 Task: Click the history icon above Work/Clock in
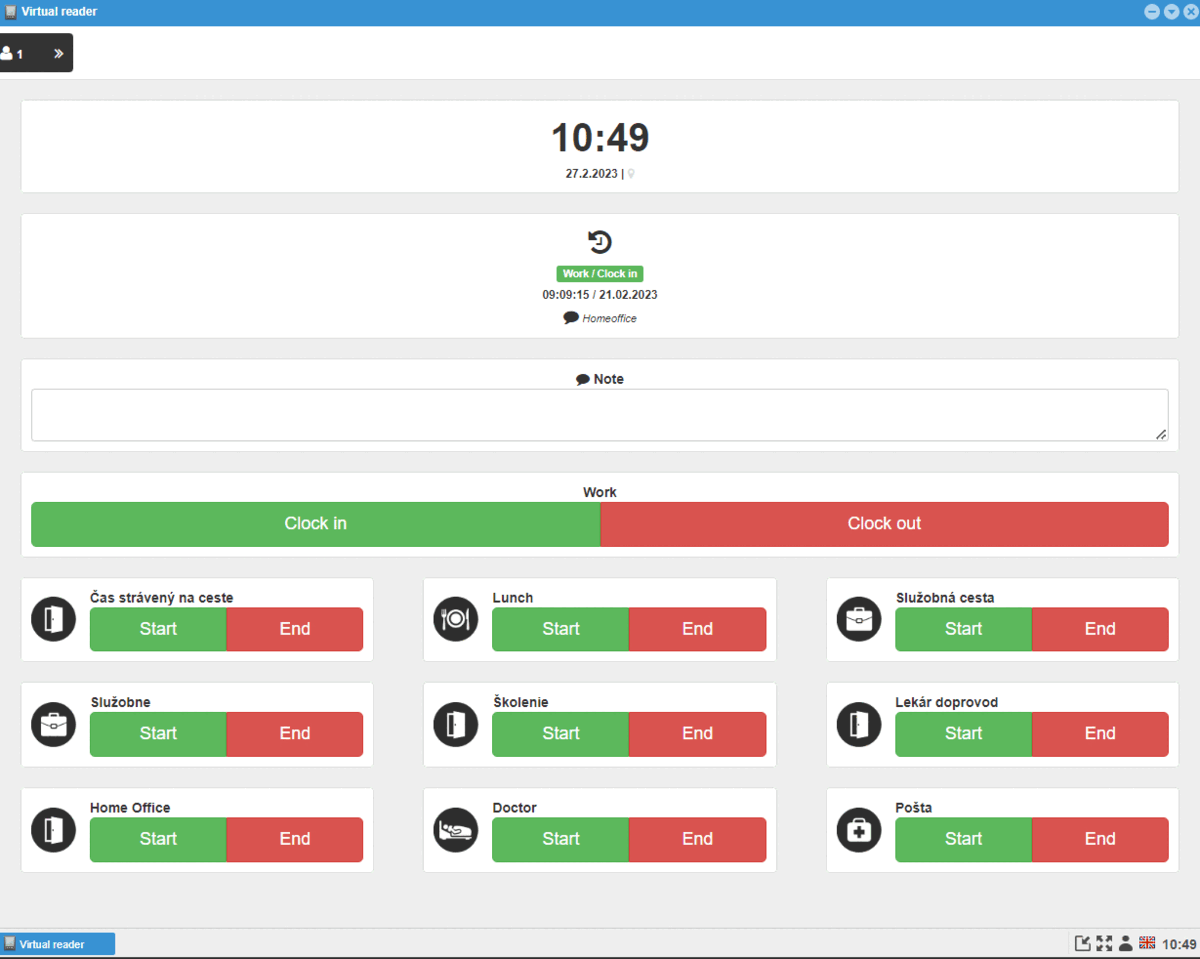pos(599,241)
